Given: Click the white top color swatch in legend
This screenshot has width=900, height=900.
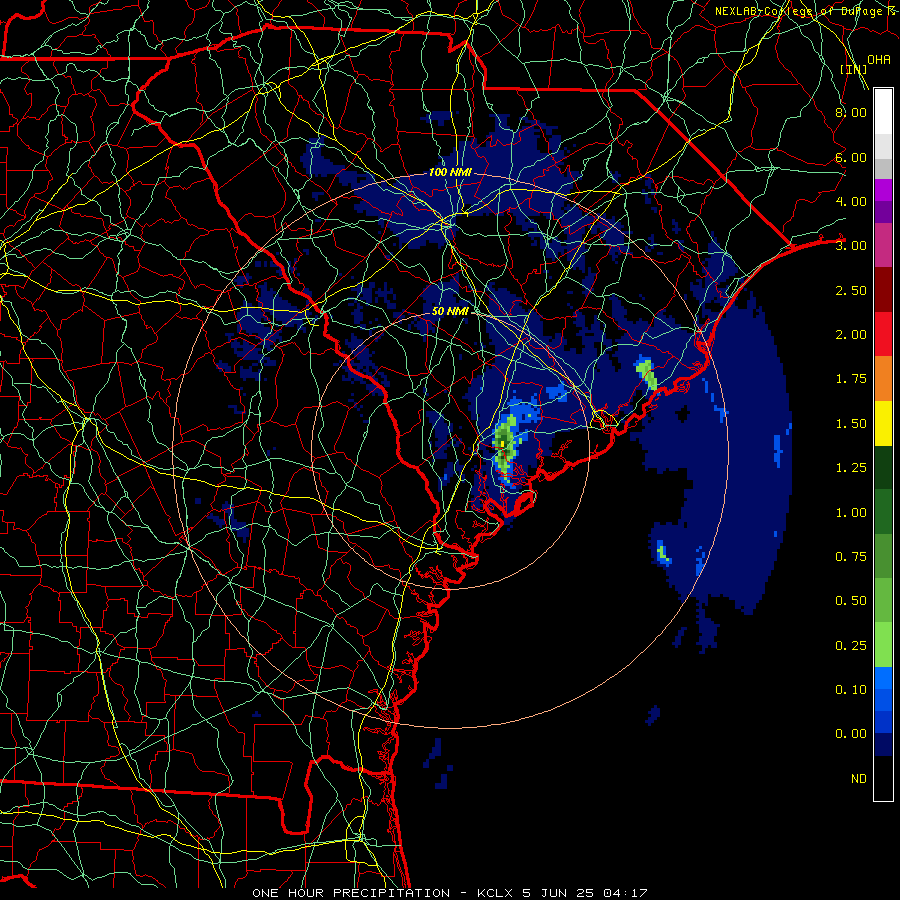Looking at the screenshot, I should pyautogui.click(x=883, y=112).
